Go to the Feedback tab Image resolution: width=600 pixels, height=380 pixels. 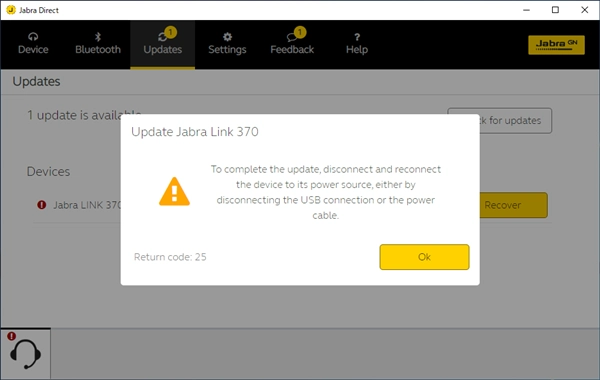tap(292, 44)
